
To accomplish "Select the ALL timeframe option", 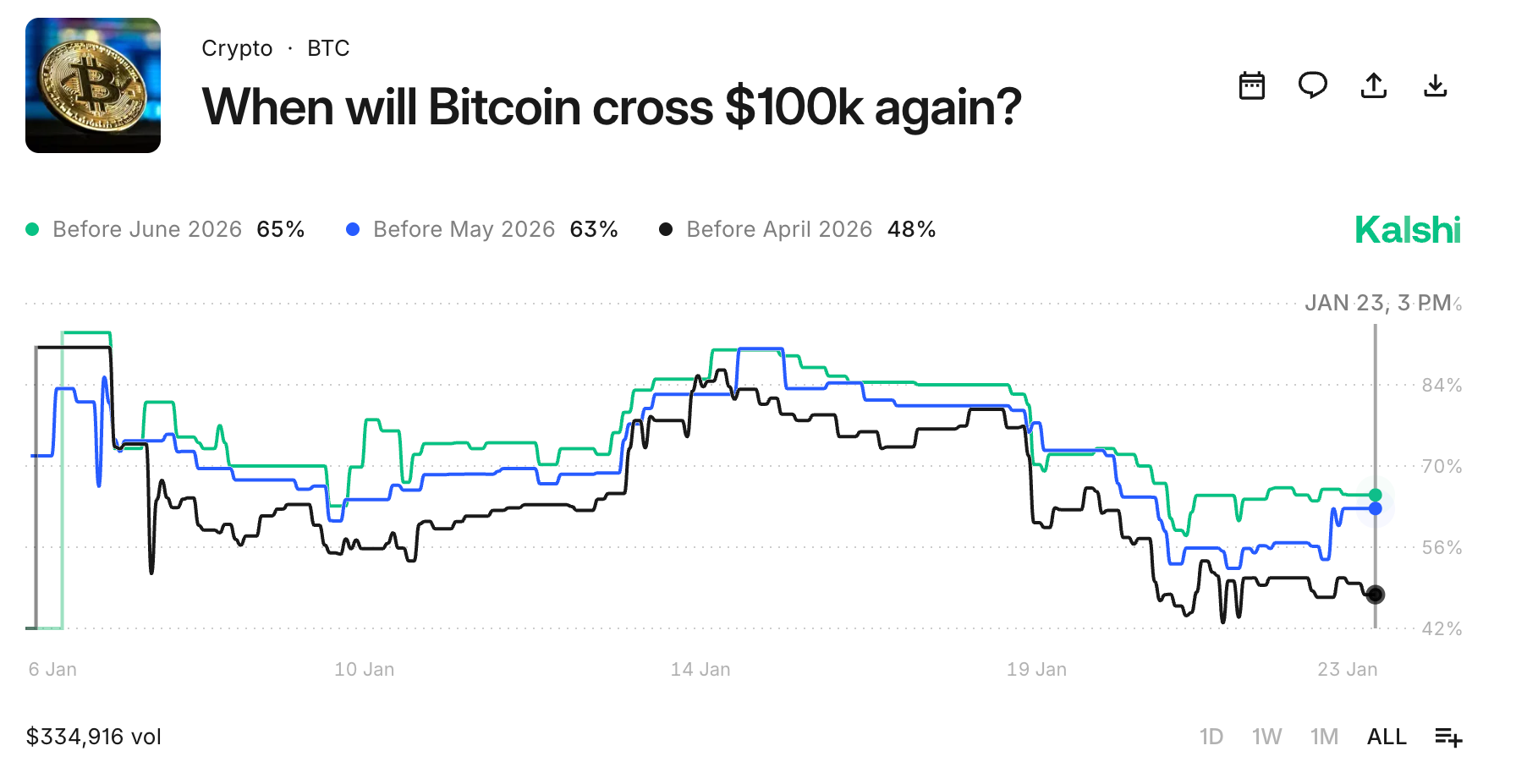I will 1386,737.
